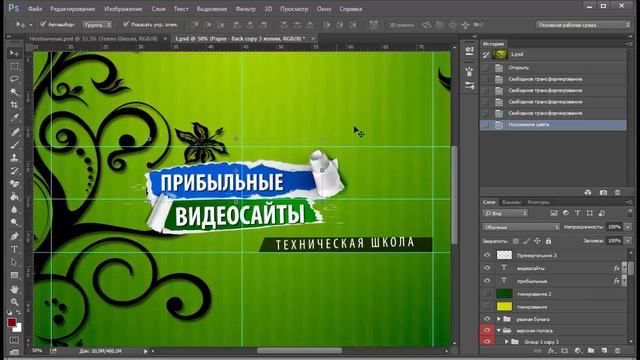Collapse the верхняя полоса group

click(498, 331)
